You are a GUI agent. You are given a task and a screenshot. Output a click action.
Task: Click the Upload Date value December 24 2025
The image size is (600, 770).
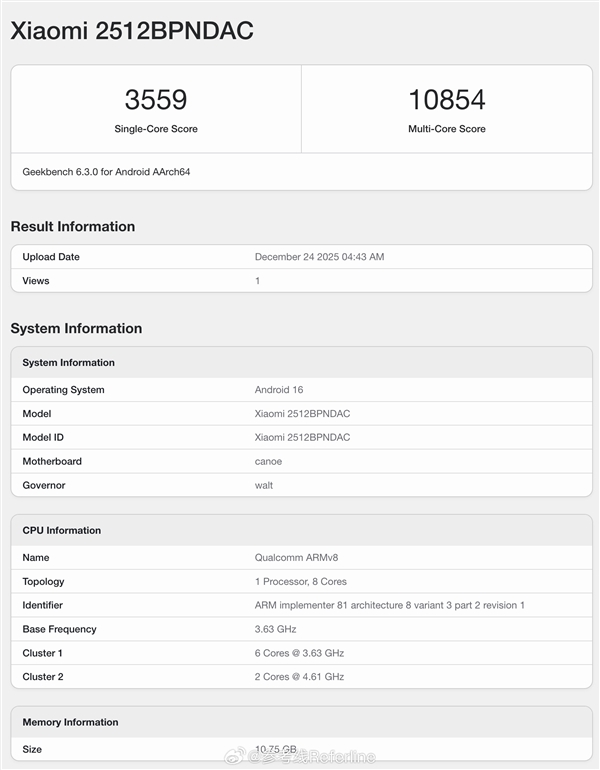point(319,257)
